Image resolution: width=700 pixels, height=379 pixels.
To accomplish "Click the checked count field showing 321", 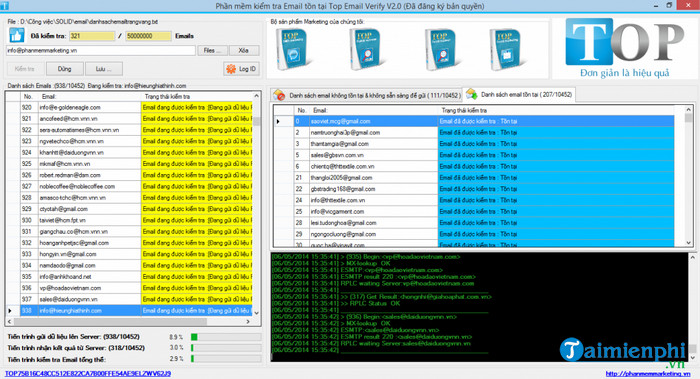I will (x=92, y=36).
